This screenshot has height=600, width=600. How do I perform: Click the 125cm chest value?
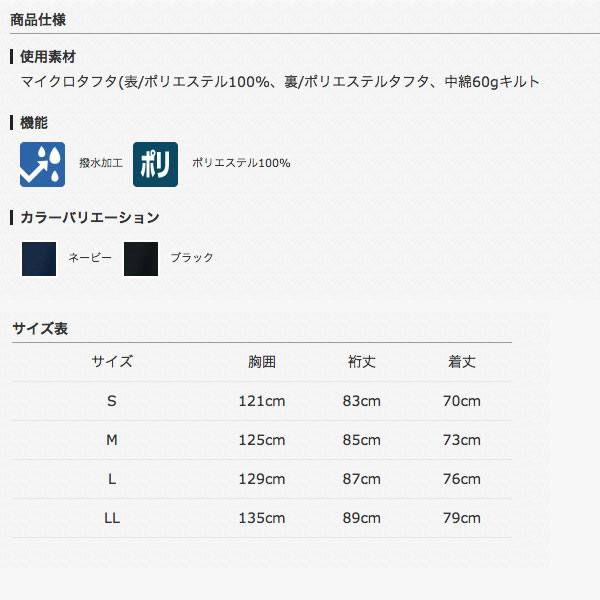click(262, 440)
